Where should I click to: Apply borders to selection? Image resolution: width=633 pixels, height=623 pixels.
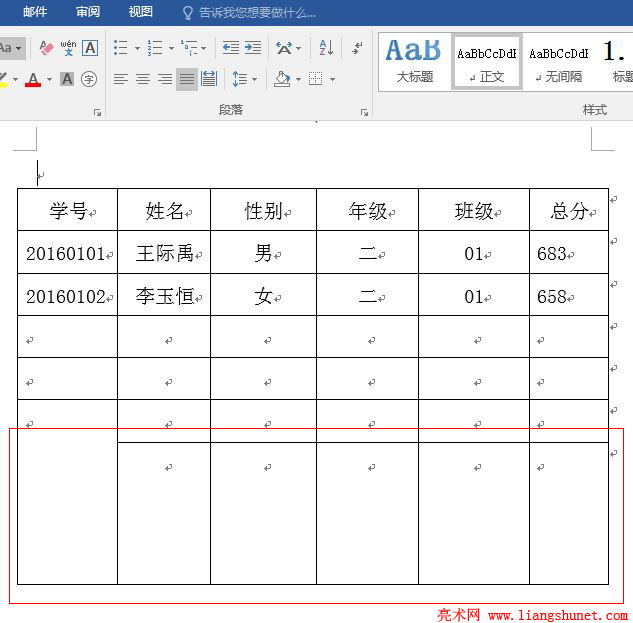(316, 79)
